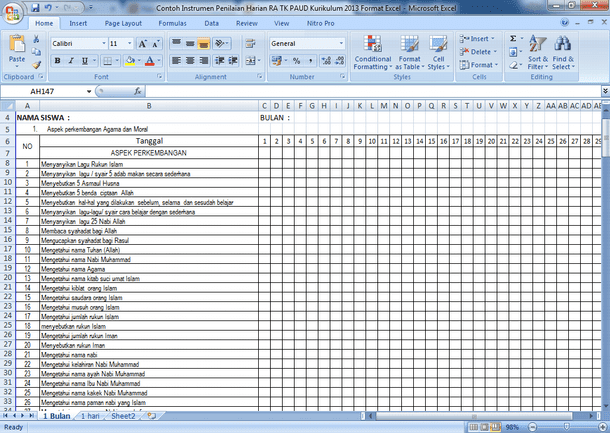Activate the Format Painter brush
Image resolution: width=610 pixels, height=433 pixels.
click(37, 65)
